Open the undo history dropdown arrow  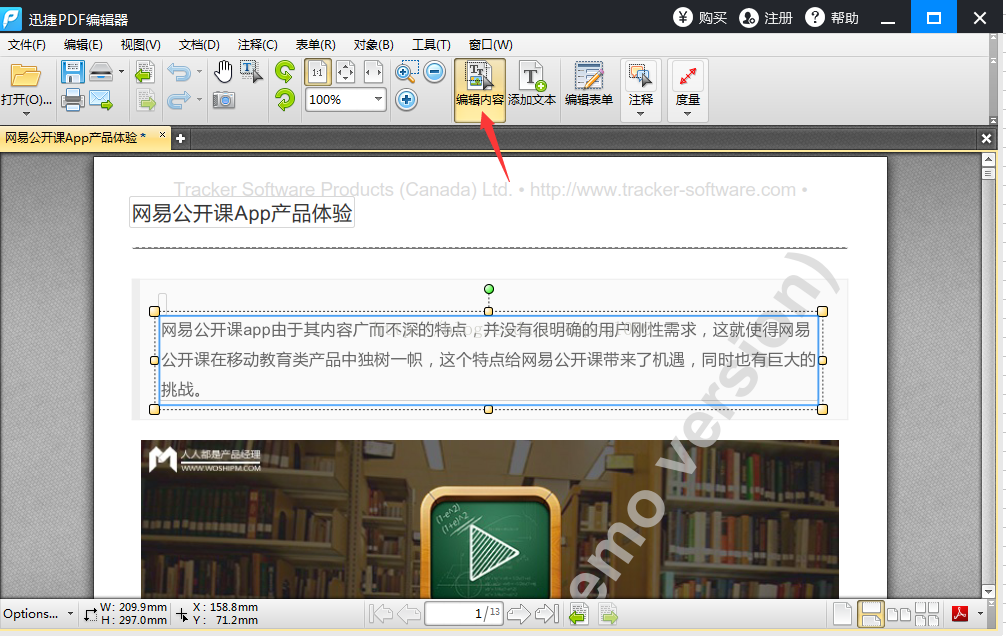200,72
